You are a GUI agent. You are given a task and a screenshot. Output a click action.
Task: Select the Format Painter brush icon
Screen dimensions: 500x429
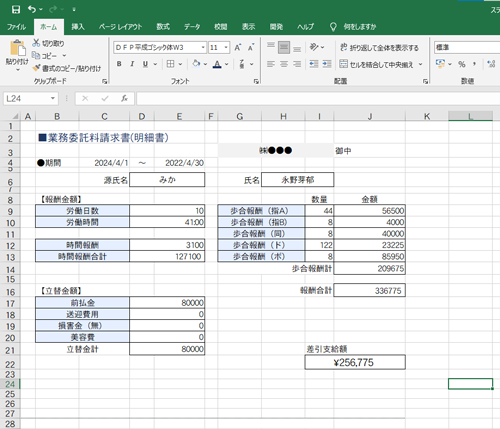point(36,68)
